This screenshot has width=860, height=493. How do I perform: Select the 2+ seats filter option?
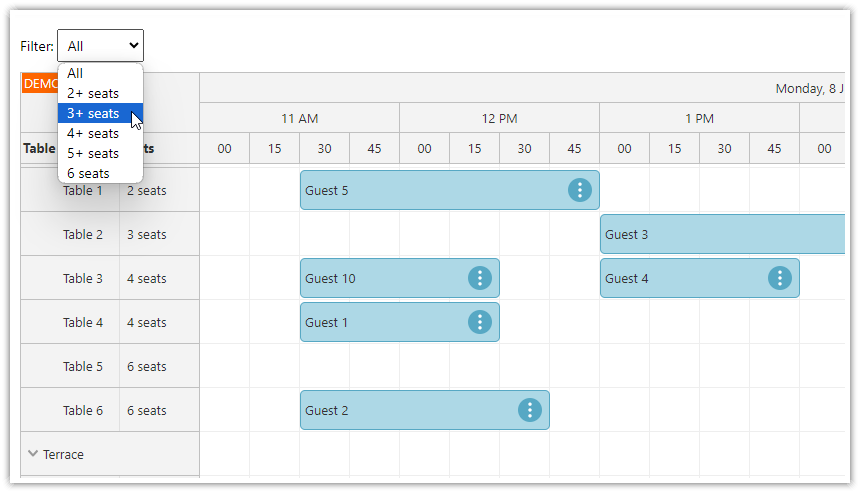93,93
